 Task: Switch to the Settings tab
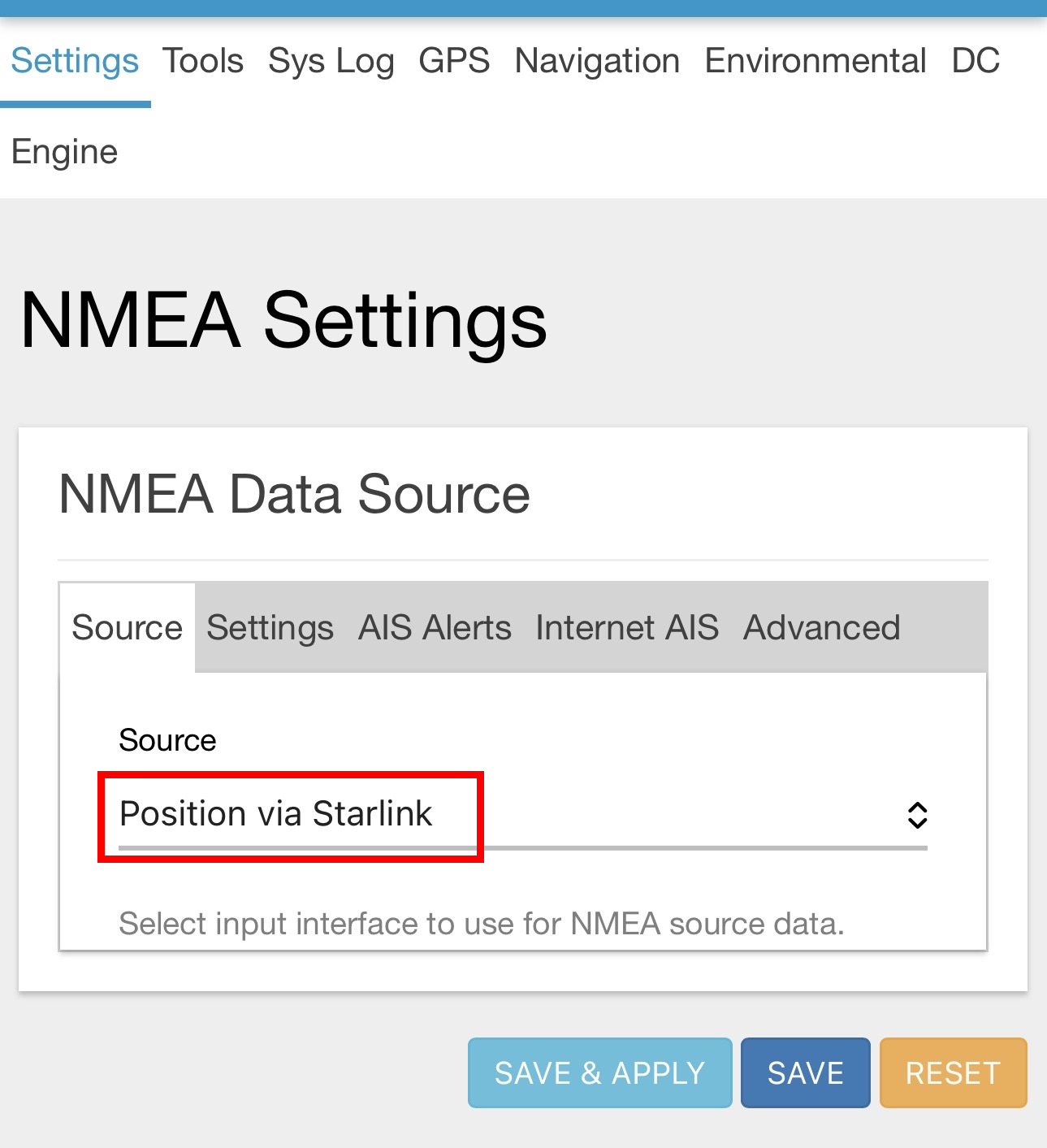[x=270, y=627]
